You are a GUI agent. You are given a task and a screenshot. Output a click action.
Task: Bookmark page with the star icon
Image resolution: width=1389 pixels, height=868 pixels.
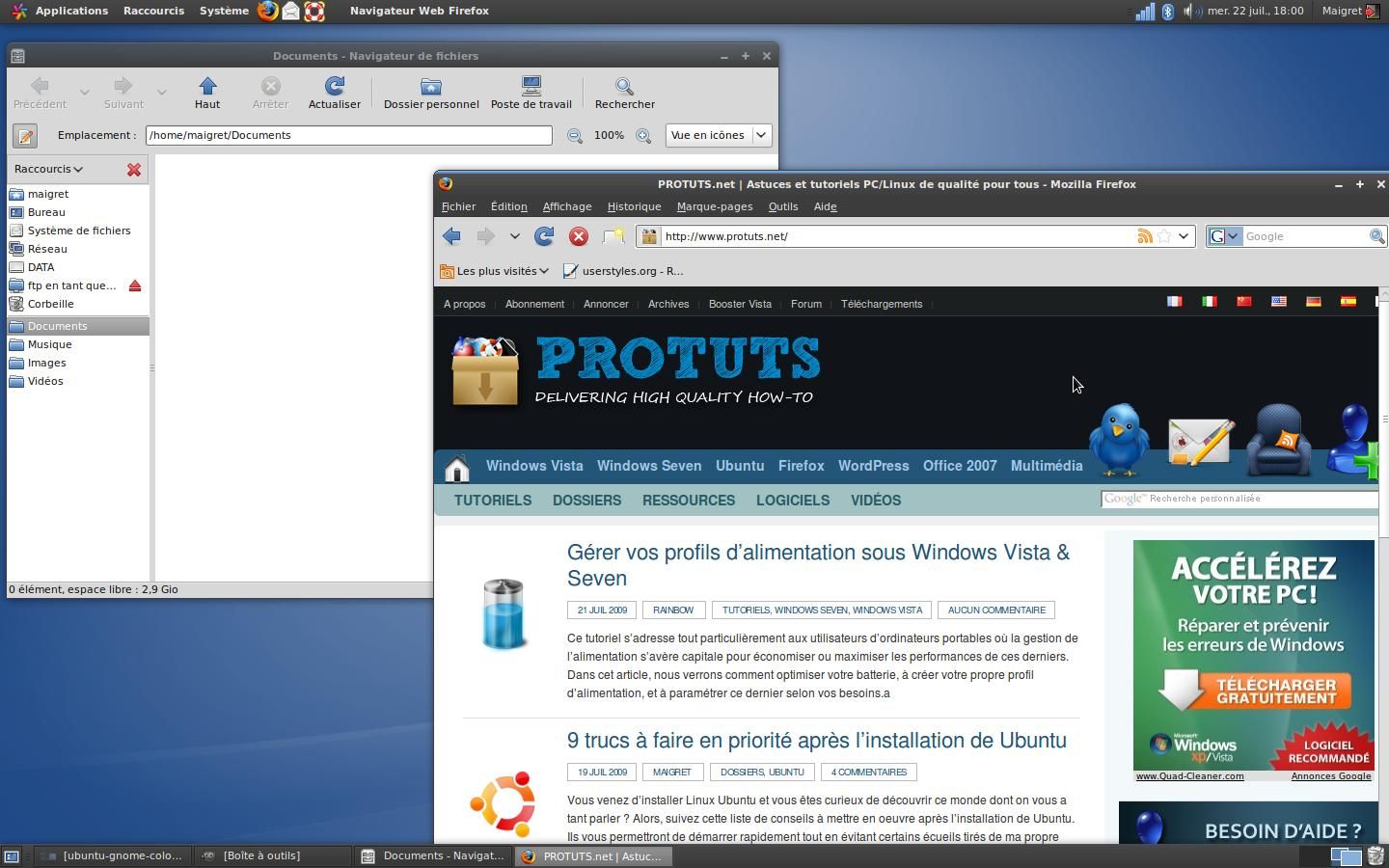pos(1164,236)
